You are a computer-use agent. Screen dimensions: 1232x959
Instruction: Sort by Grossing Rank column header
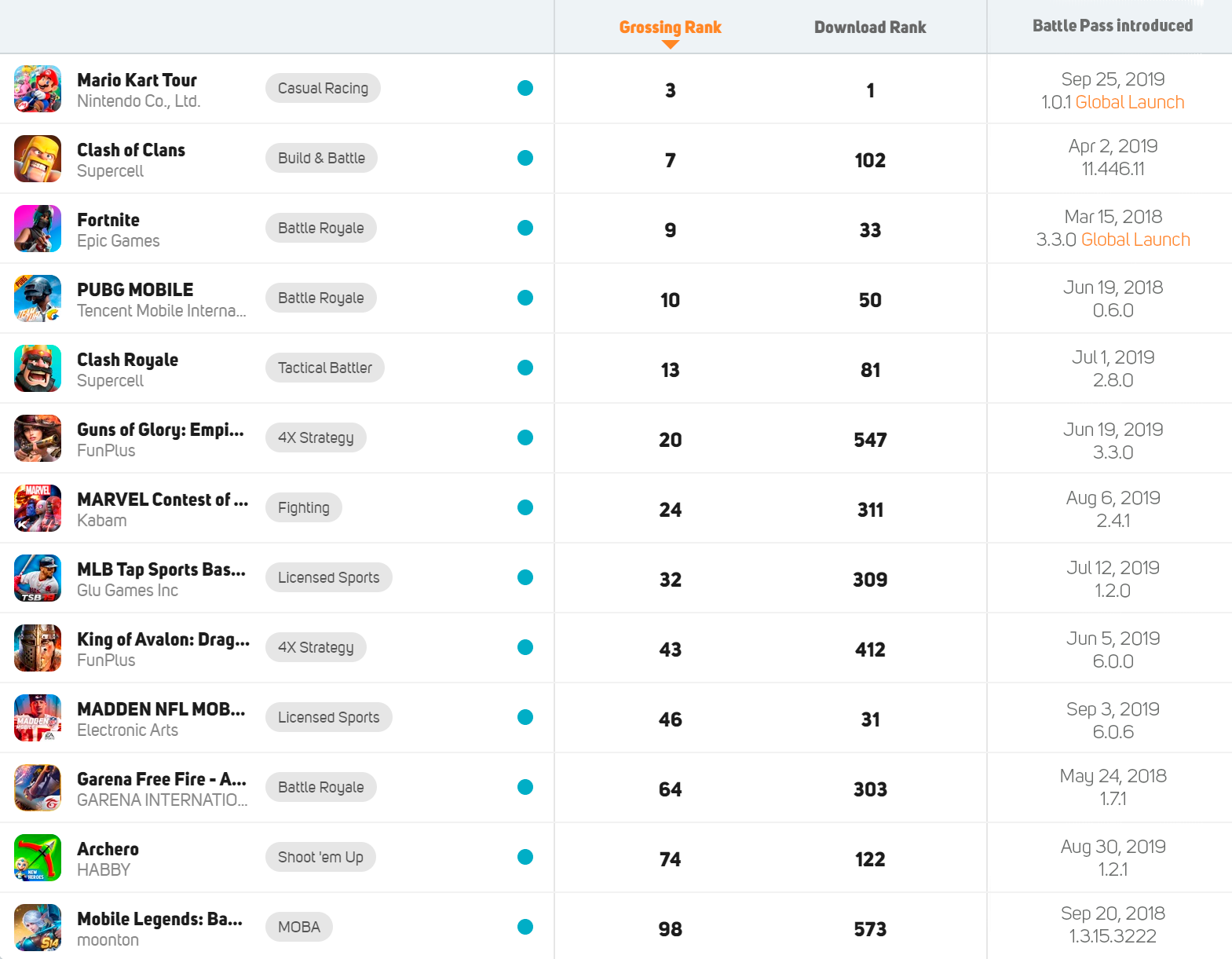point(670,27)
